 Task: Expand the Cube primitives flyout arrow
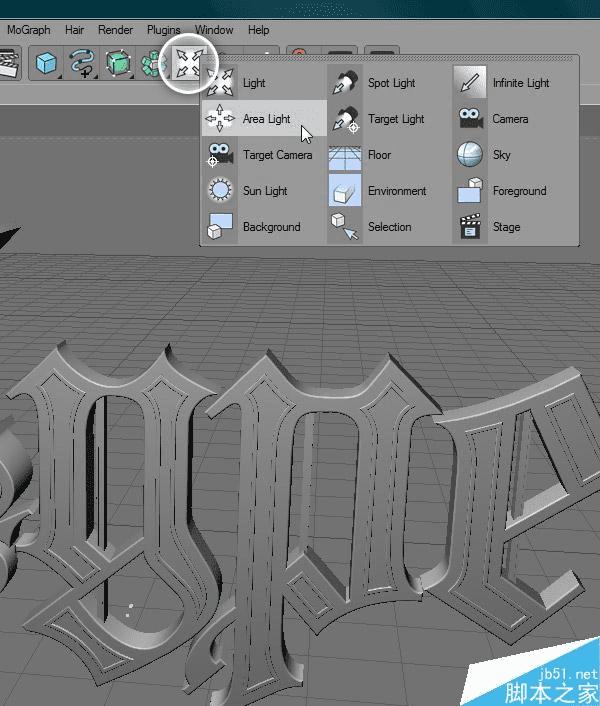point(59,77)
